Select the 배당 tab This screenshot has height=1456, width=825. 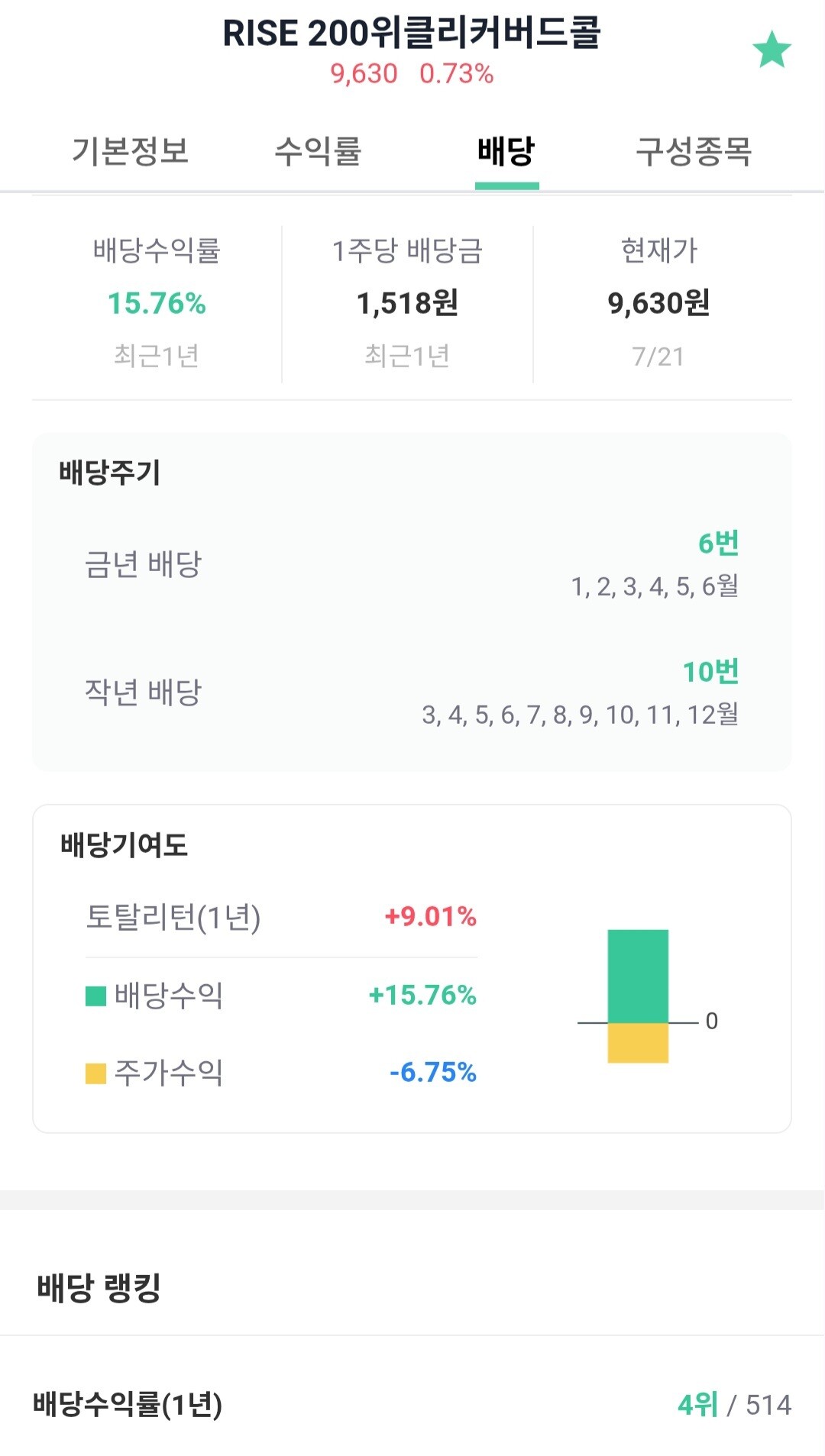[x=506, y=151]
